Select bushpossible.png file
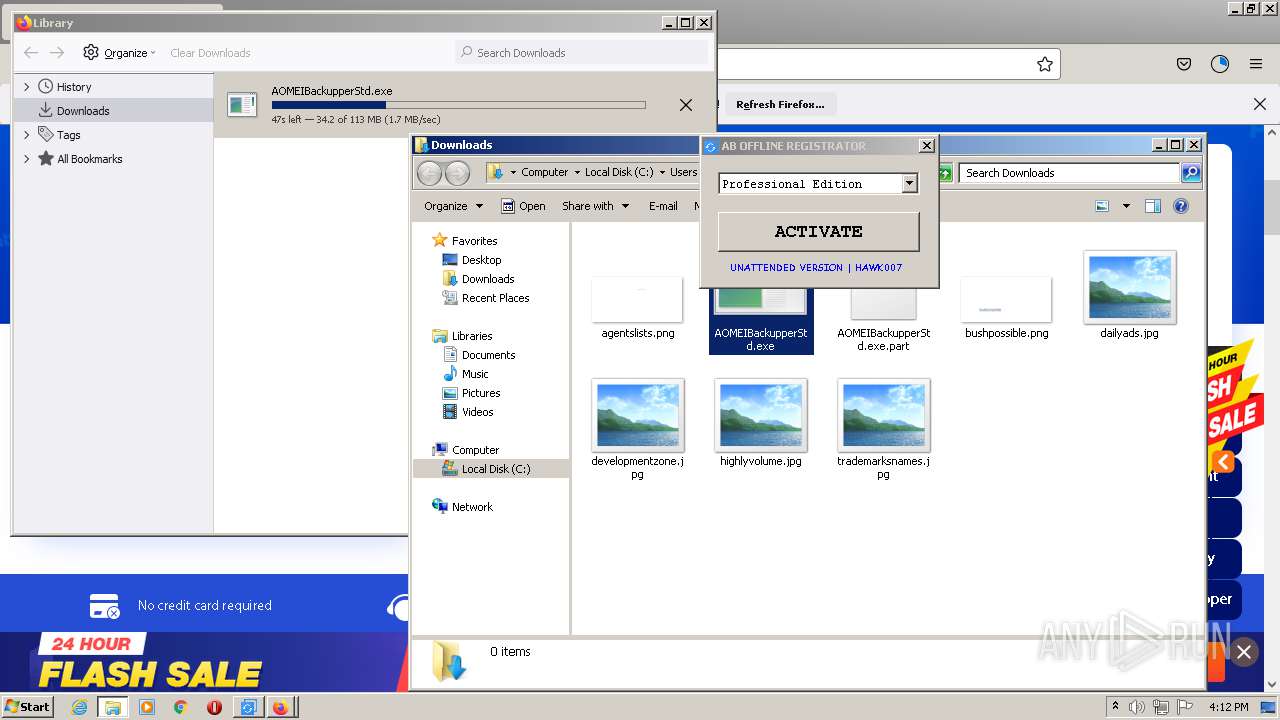Viewport: 1280px width, 720px height. point(1006,309)
